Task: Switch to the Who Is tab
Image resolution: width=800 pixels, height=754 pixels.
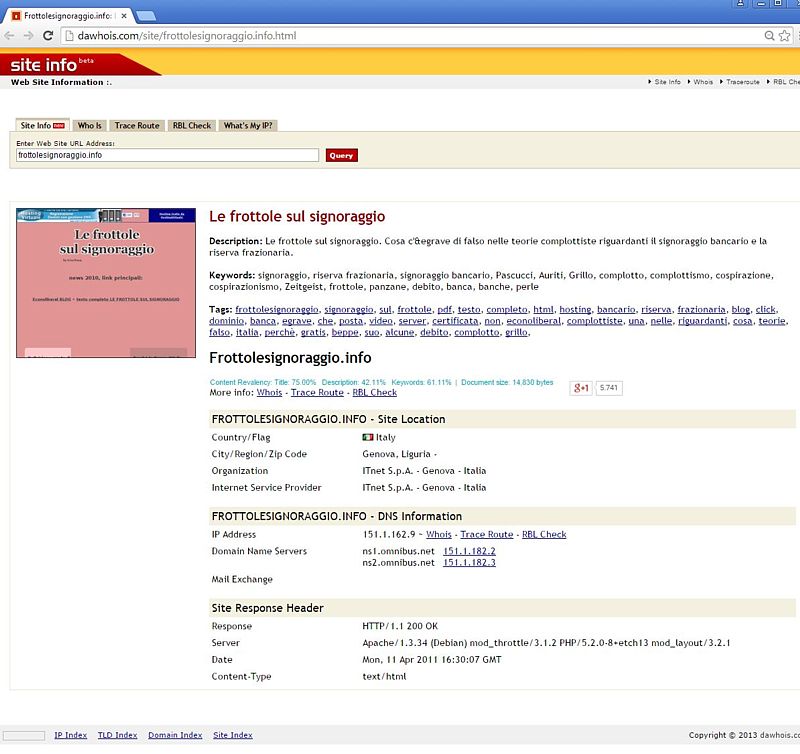Action: [90, 126]
